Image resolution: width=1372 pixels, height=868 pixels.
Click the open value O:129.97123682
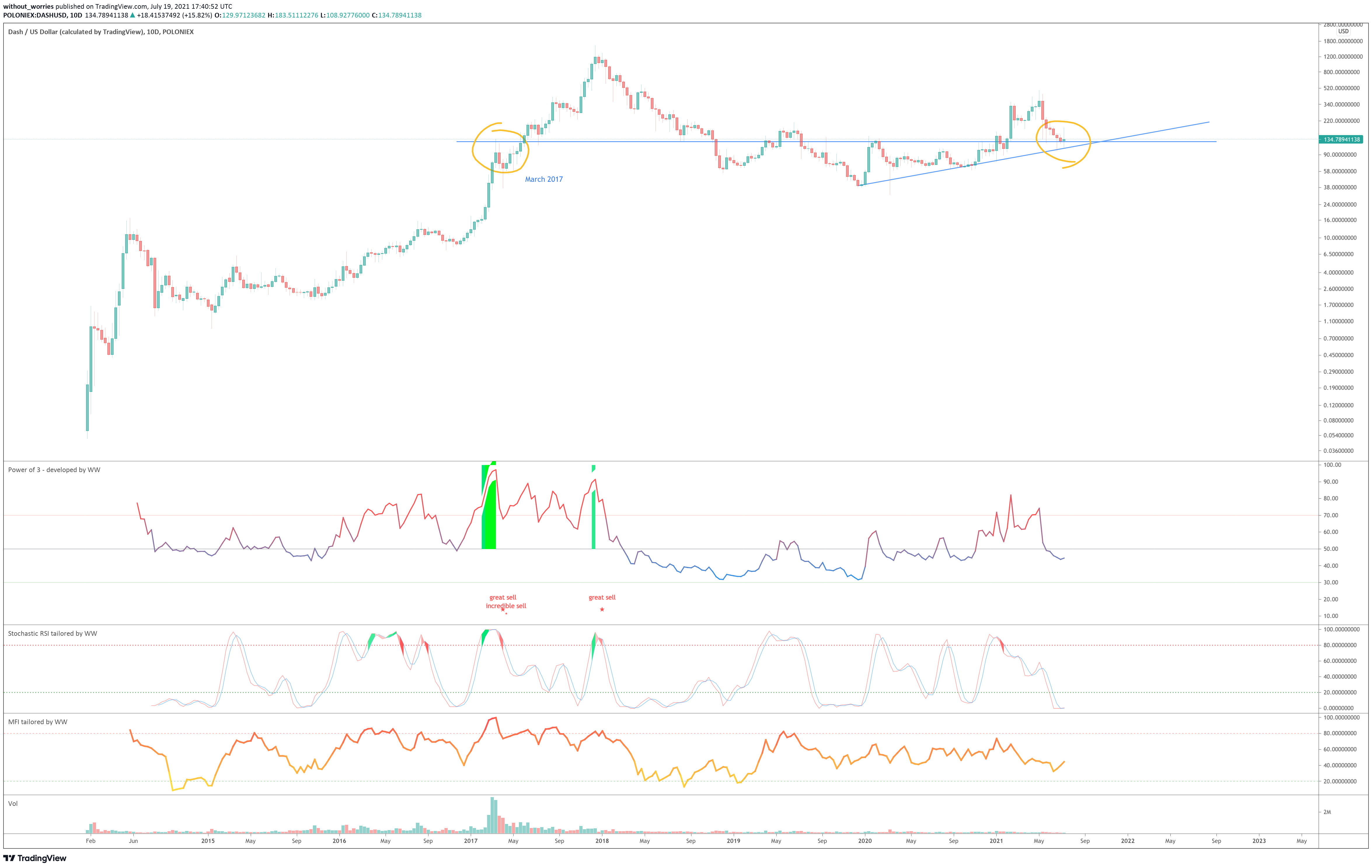coord(240,15)
